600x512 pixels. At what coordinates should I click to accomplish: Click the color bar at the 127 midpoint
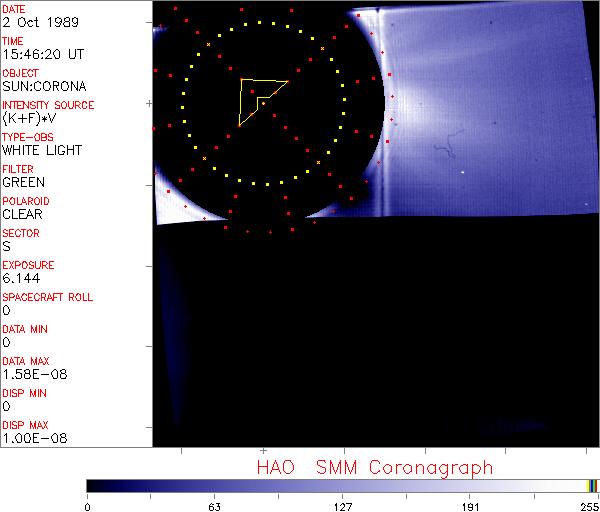point(341,485)
